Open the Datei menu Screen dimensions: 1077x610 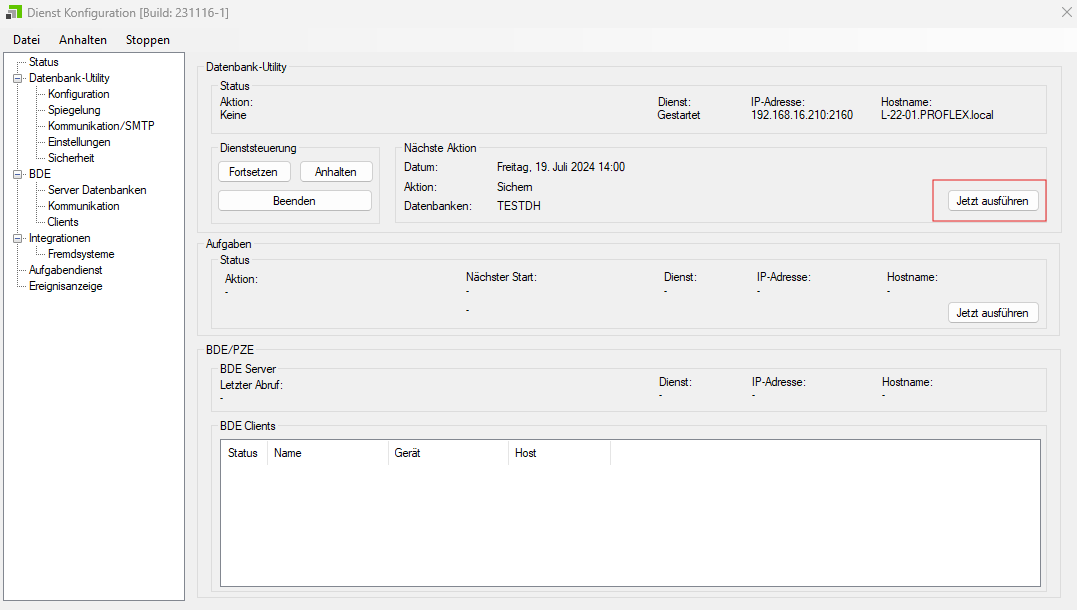(27, 40)
